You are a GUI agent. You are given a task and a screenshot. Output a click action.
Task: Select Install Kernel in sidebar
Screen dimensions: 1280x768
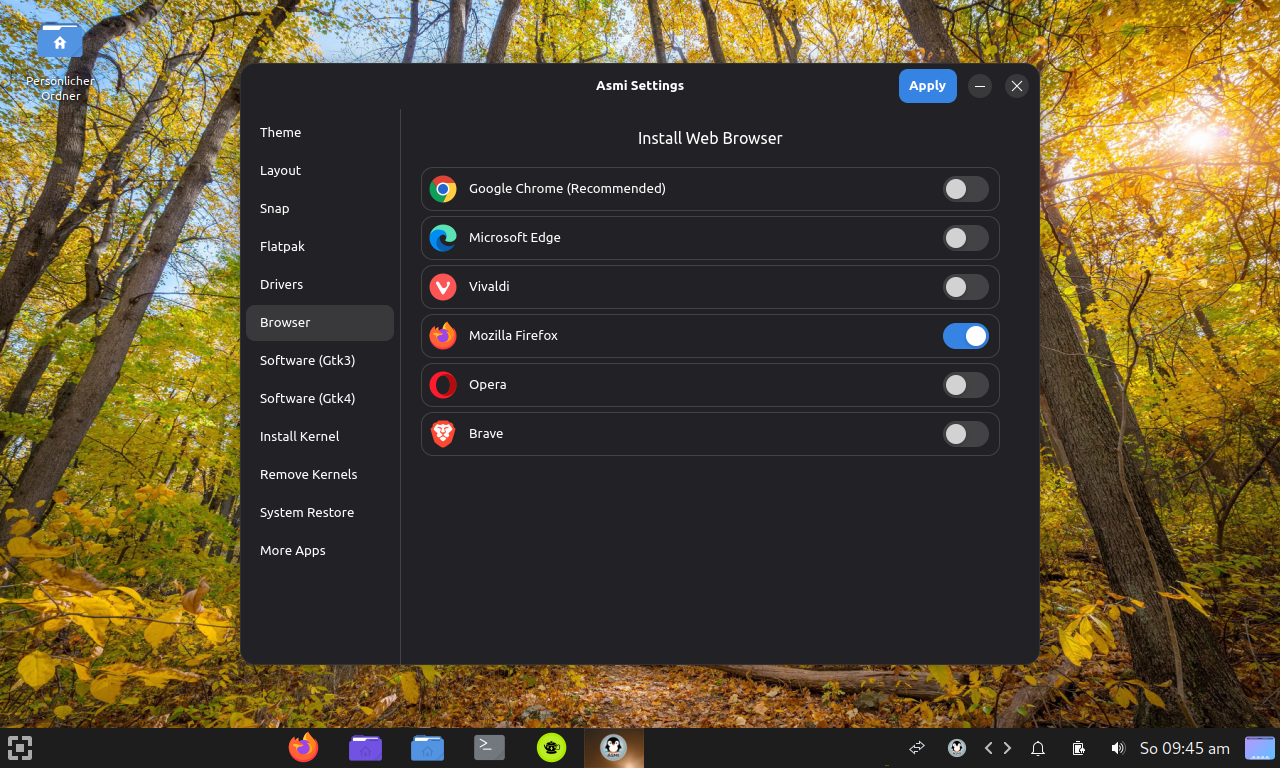(299, 437)
